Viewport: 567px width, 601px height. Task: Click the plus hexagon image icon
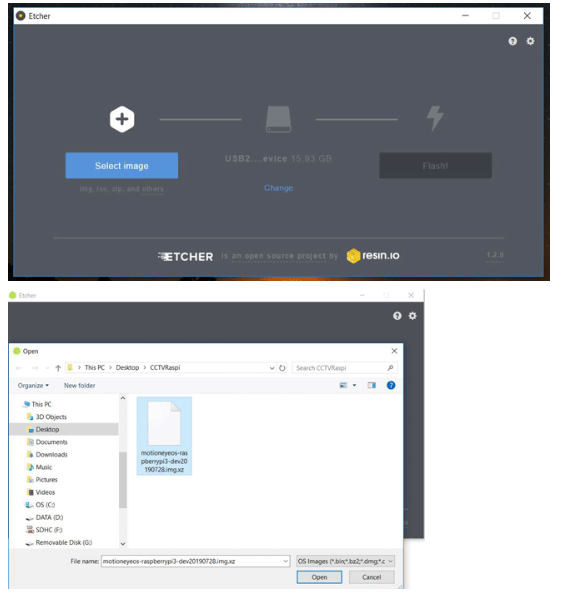point(122,119)
